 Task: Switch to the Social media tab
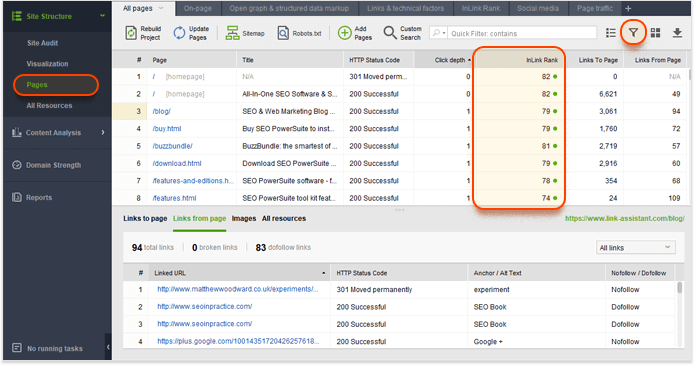pos(538,8)
